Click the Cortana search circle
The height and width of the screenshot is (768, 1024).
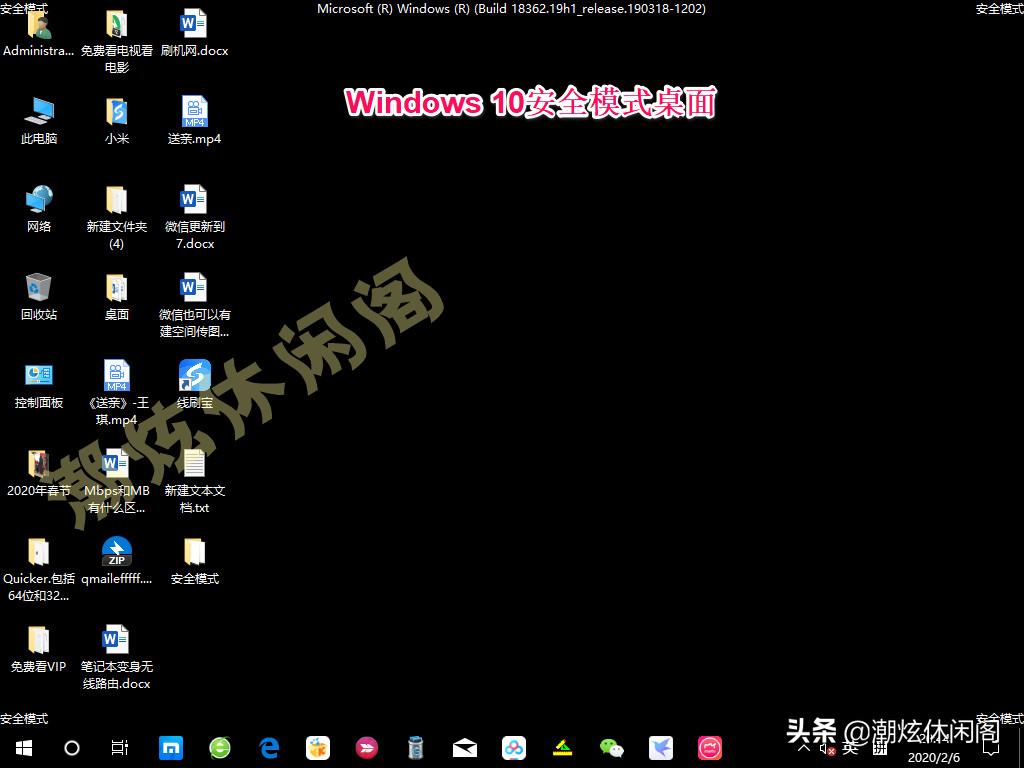point(71,747)
